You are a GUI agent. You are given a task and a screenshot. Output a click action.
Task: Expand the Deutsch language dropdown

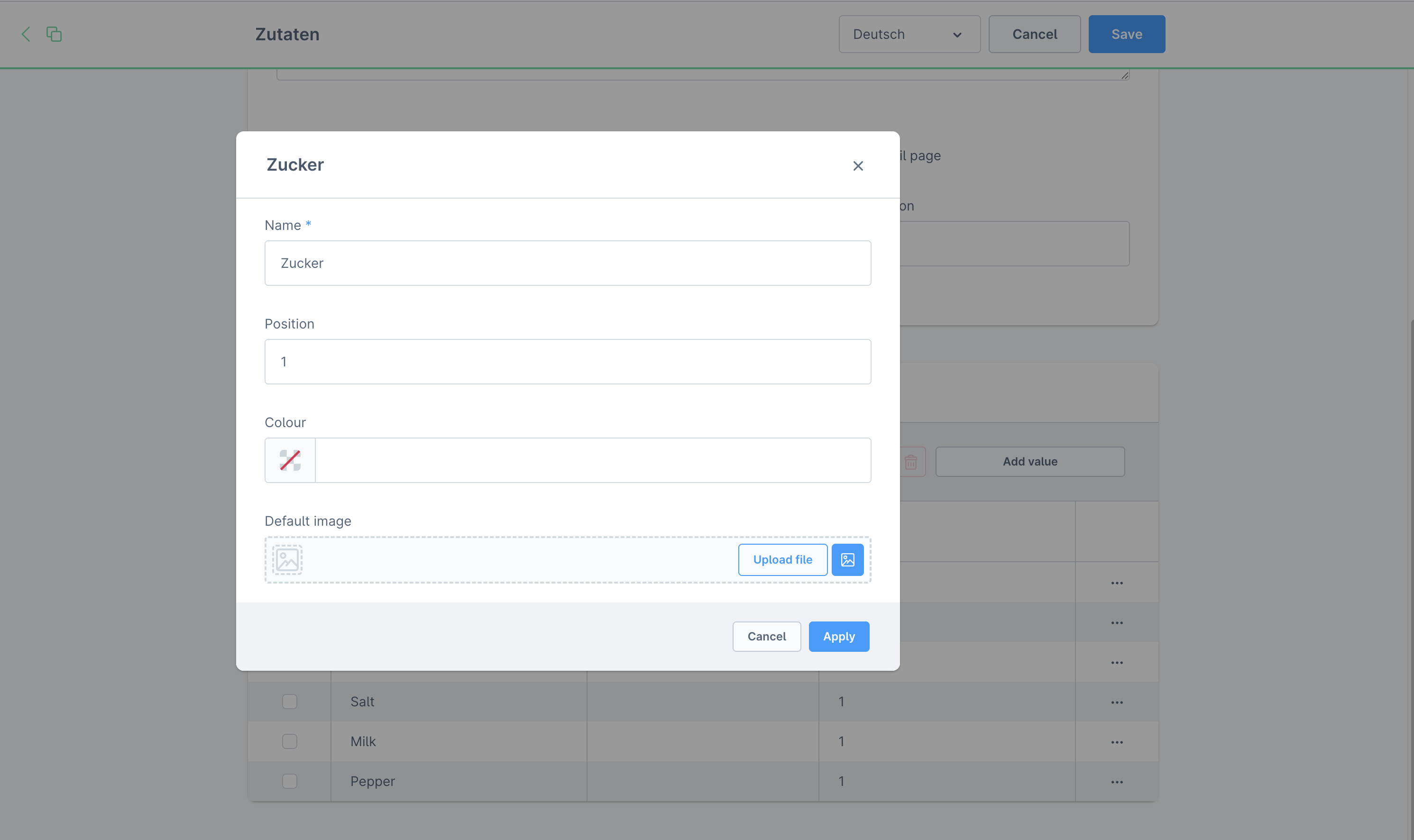pyautogui.click(x=909, y=35)
